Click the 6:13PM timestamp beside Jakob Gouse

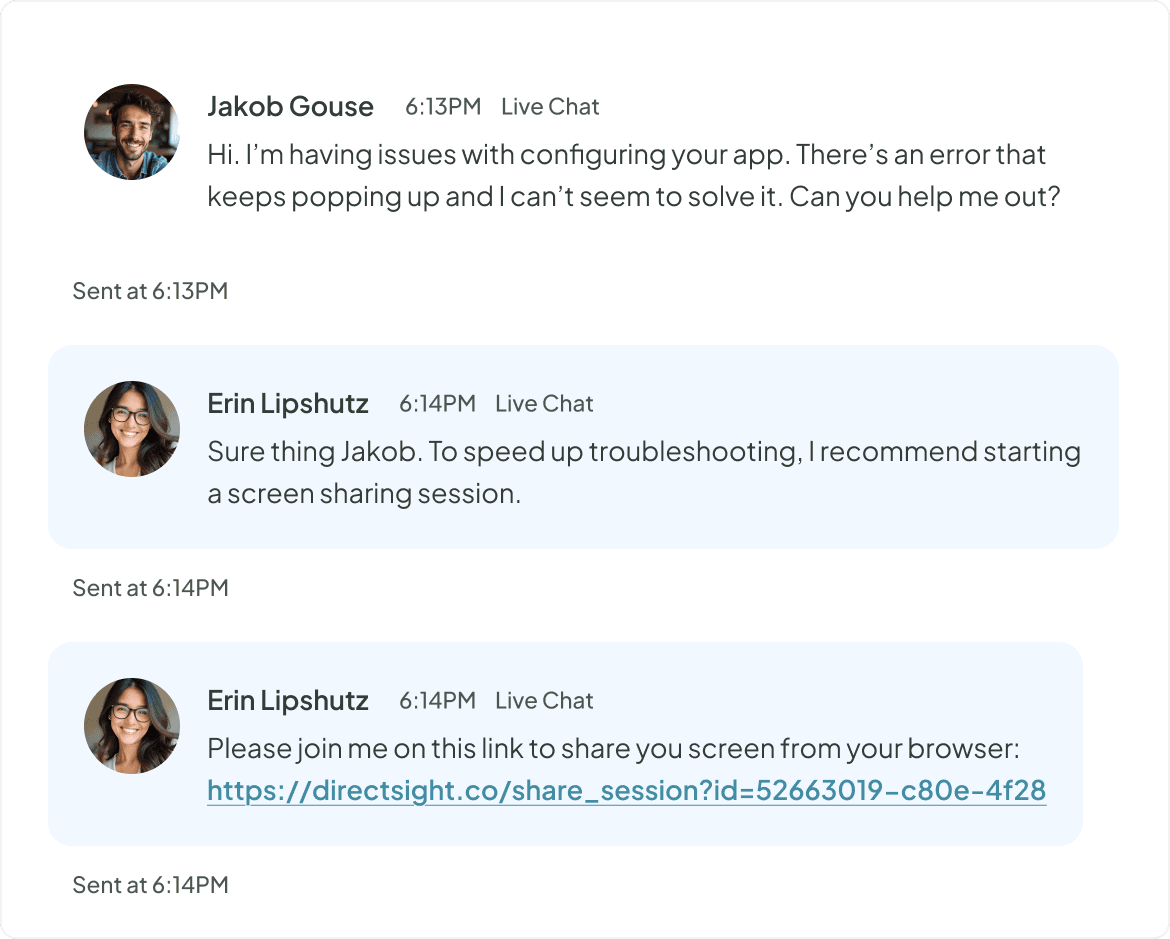[x=441, y=106]
